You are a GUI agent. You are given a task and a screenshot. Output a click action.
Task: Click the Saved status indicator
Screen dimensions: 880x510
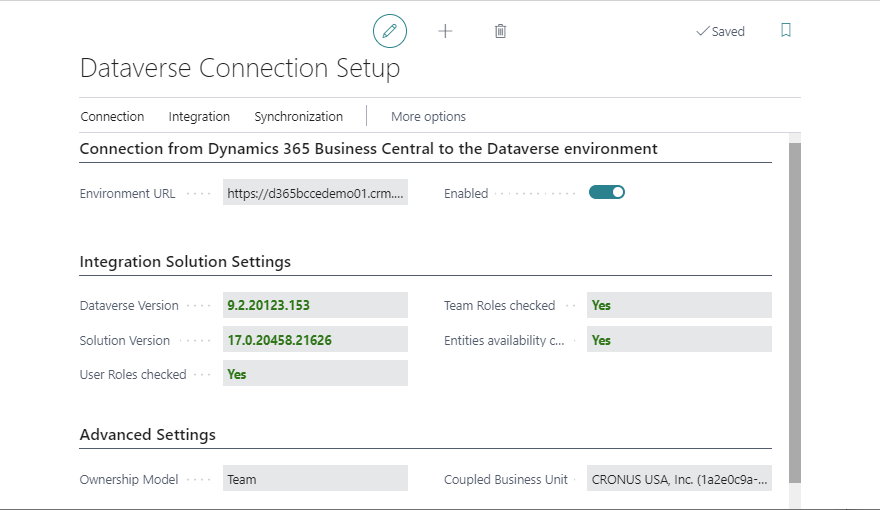coord(721,31)
